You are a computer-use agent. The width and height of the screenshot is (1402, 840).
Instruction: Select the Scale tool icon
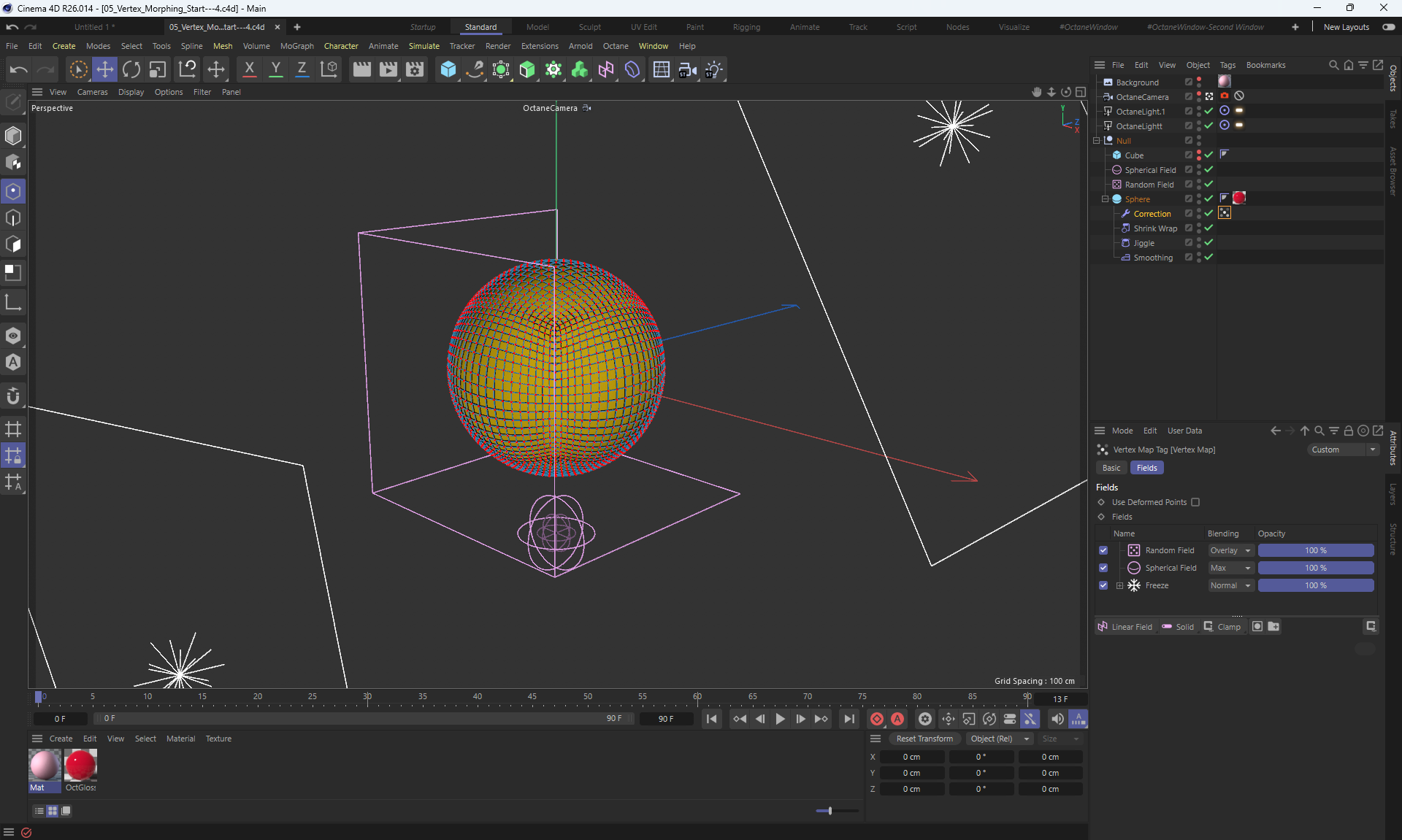point(158,69)
